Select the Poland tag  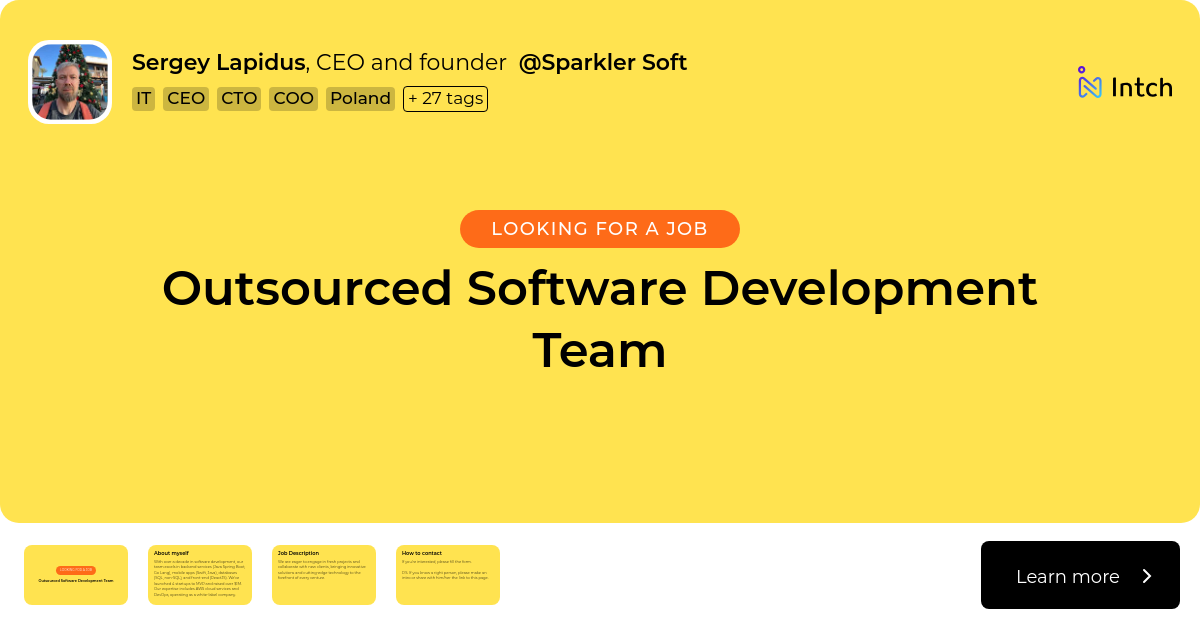click(x=360, y=99)
